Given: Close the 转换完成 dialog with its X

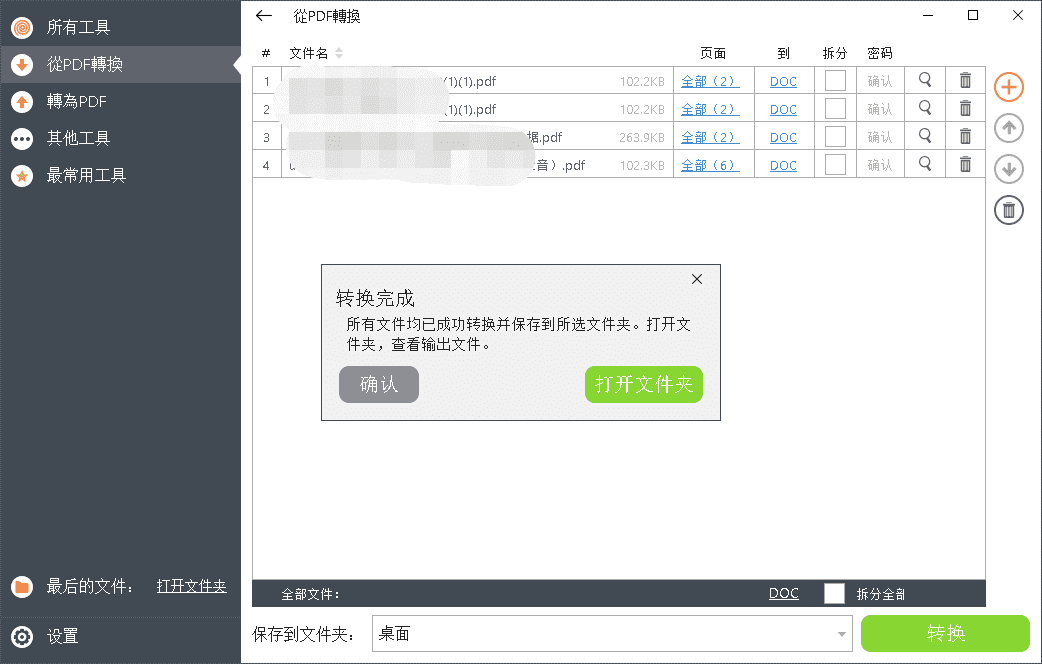Looking at the screenshot, I should click(696, 279).
